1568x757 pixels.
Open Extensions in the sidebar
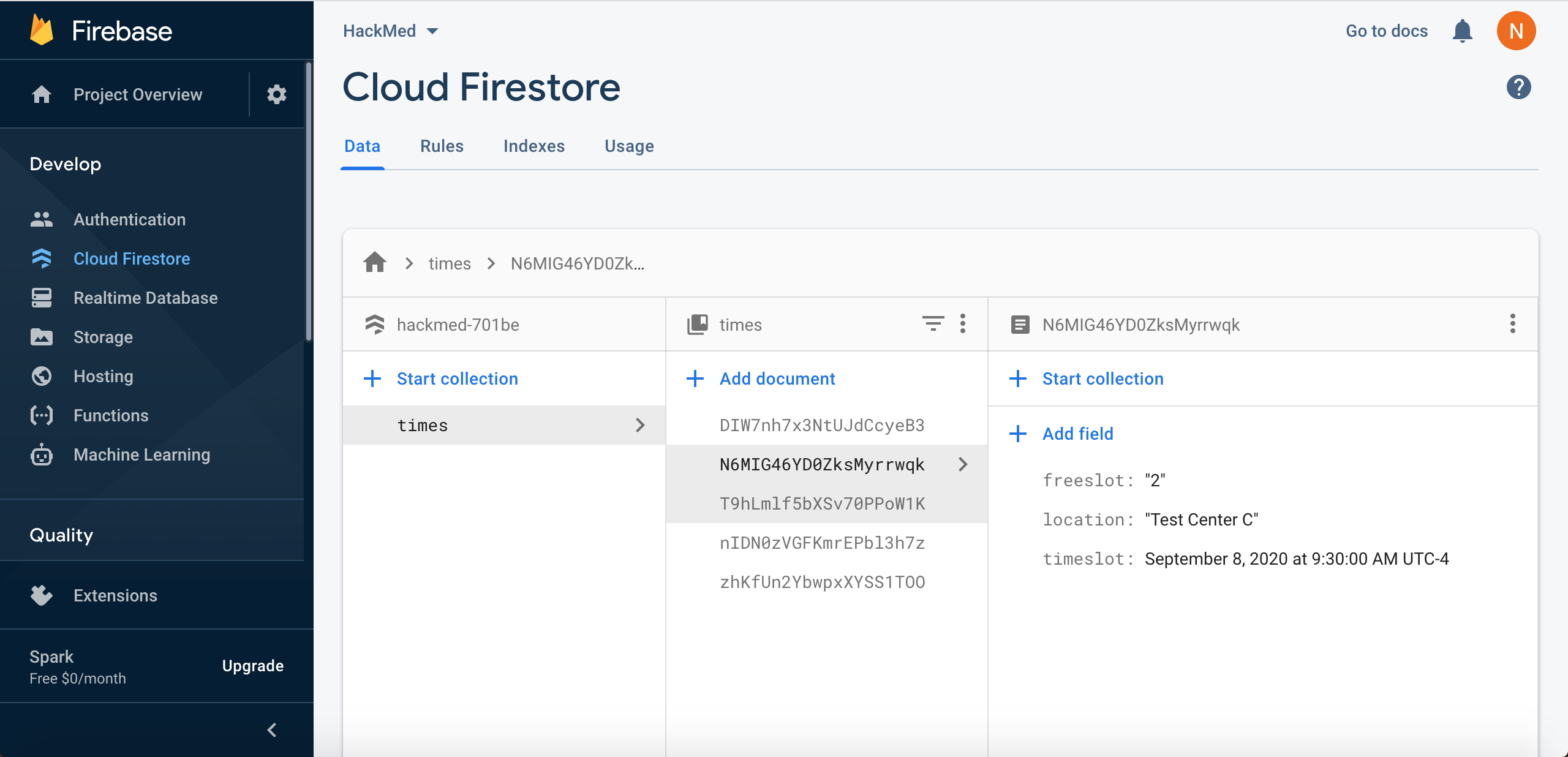click(115, 595)
